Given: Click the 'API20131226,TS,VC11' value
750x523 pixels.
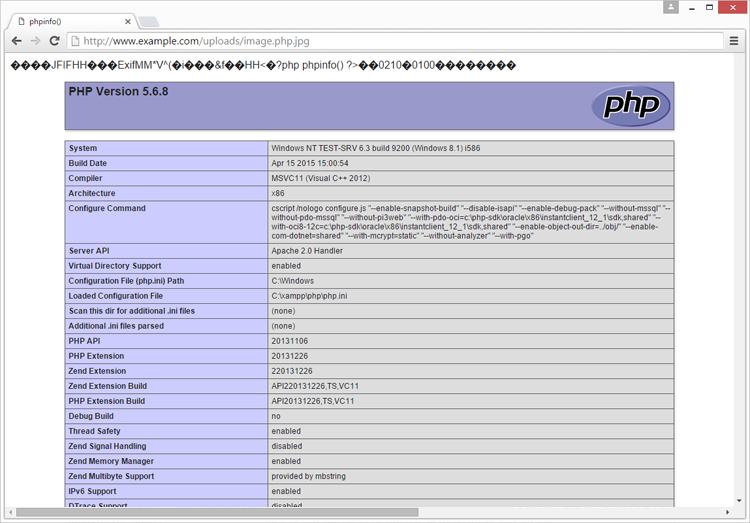Looking at the screenshot, I should [313, 401].
